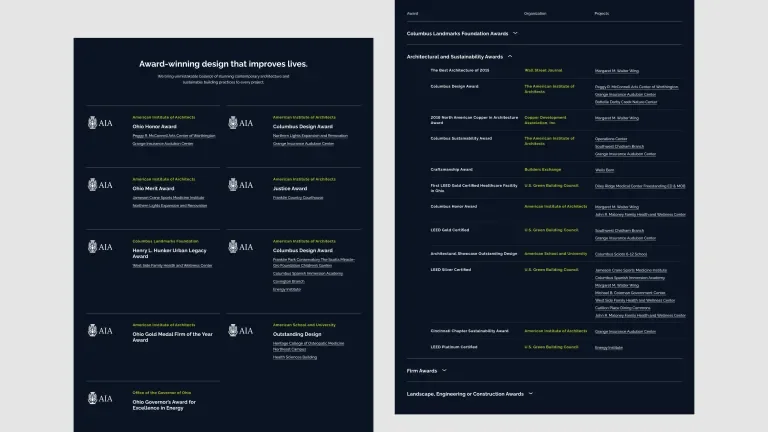Click the AIA logo beside Ohio Governor's Award
Screen dimensions: 768x432
coord(100,398)
